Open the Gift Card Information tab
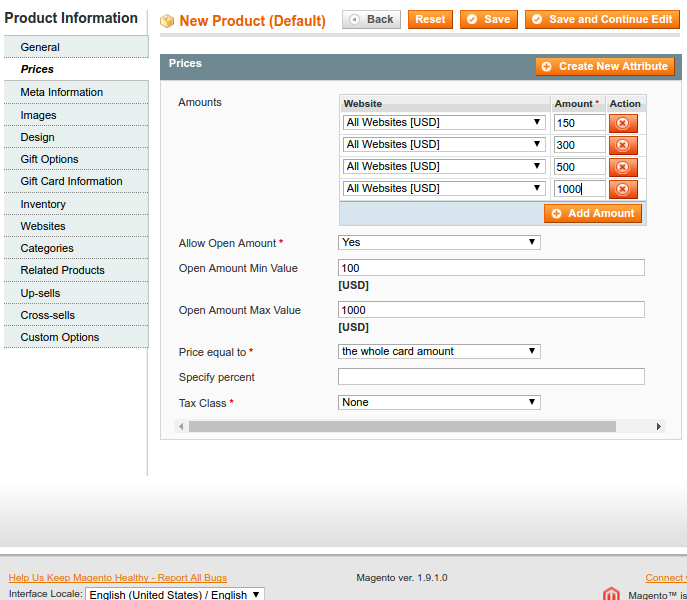This screenshot has height=600, width=687. [x=71, y=181]
